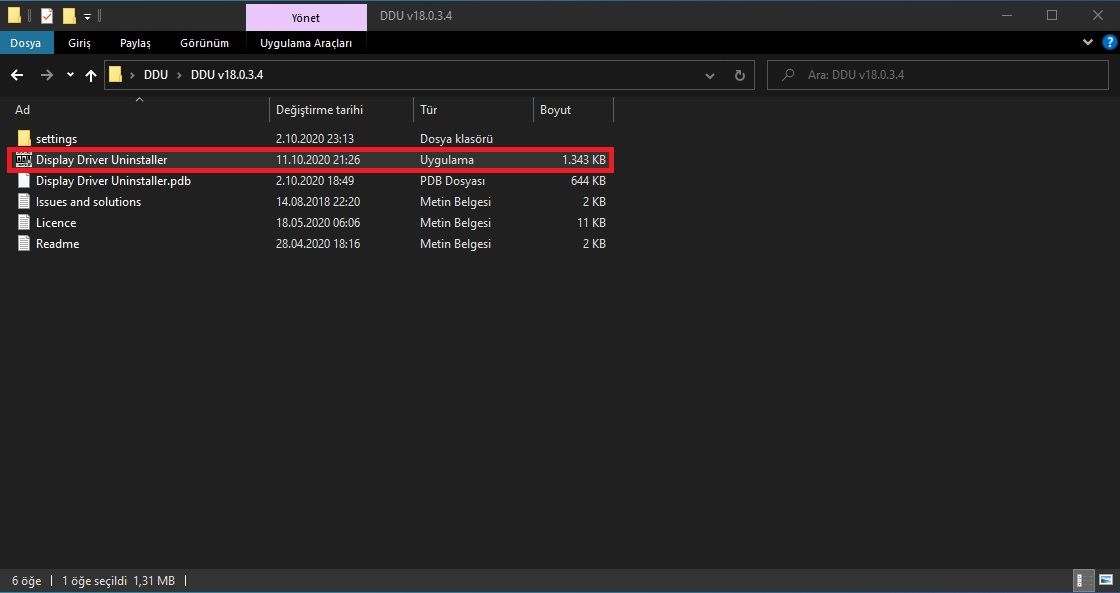Image resolution: width=1120 pixels, height=593 pixels.
Task: Click the Dosya klasörü type cell
Action: coord(456,139)
